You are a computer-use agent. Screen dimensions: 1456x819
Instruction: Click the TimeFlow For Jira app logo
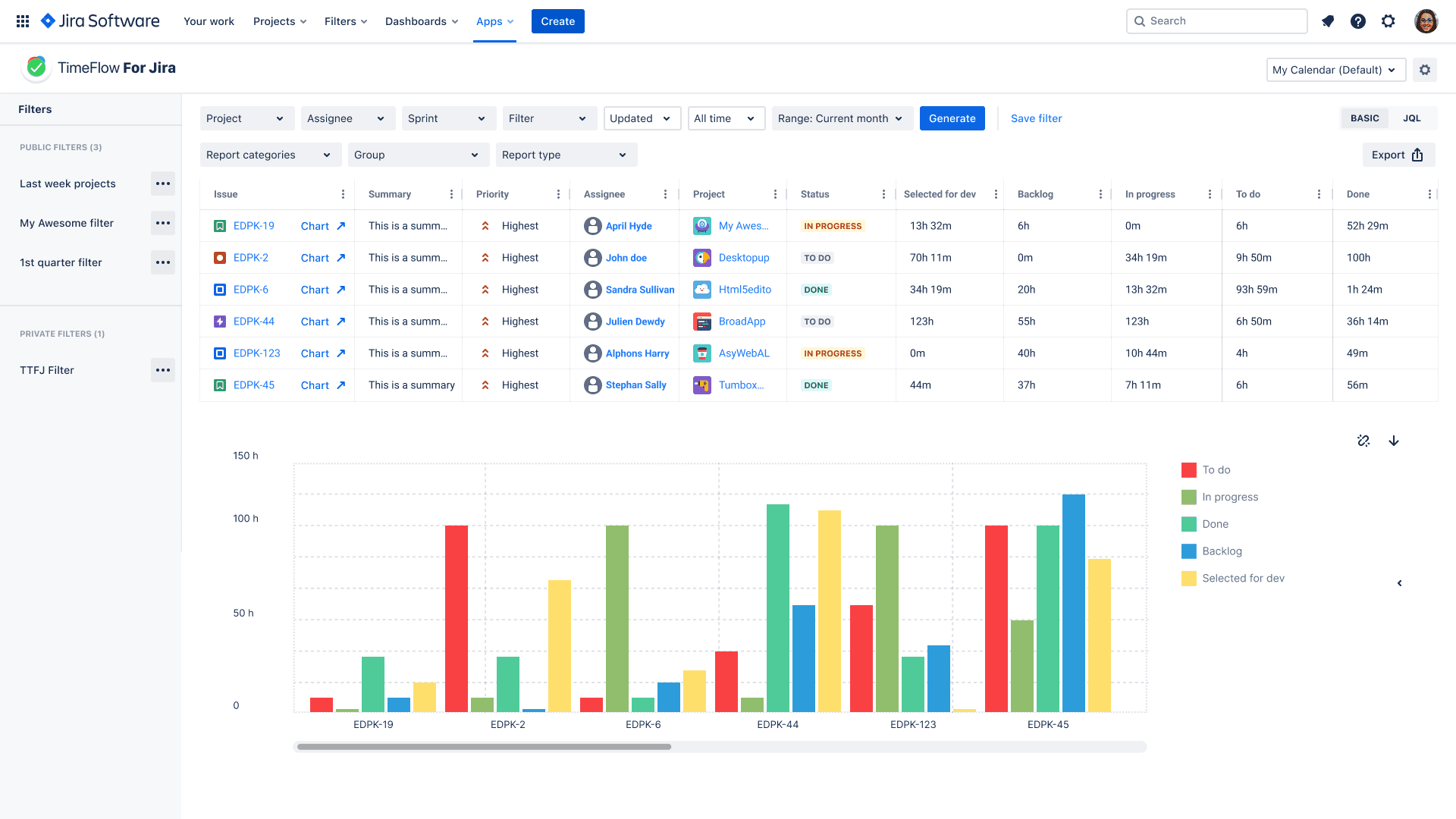pyautogui.click(x=36, y=67)
